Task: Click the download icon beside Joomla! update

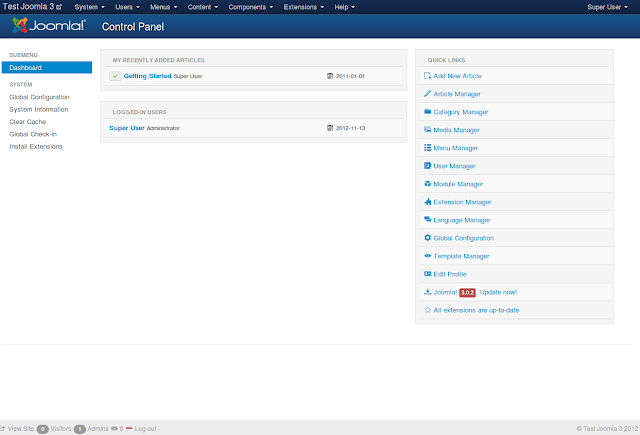Action: point(427,292)
